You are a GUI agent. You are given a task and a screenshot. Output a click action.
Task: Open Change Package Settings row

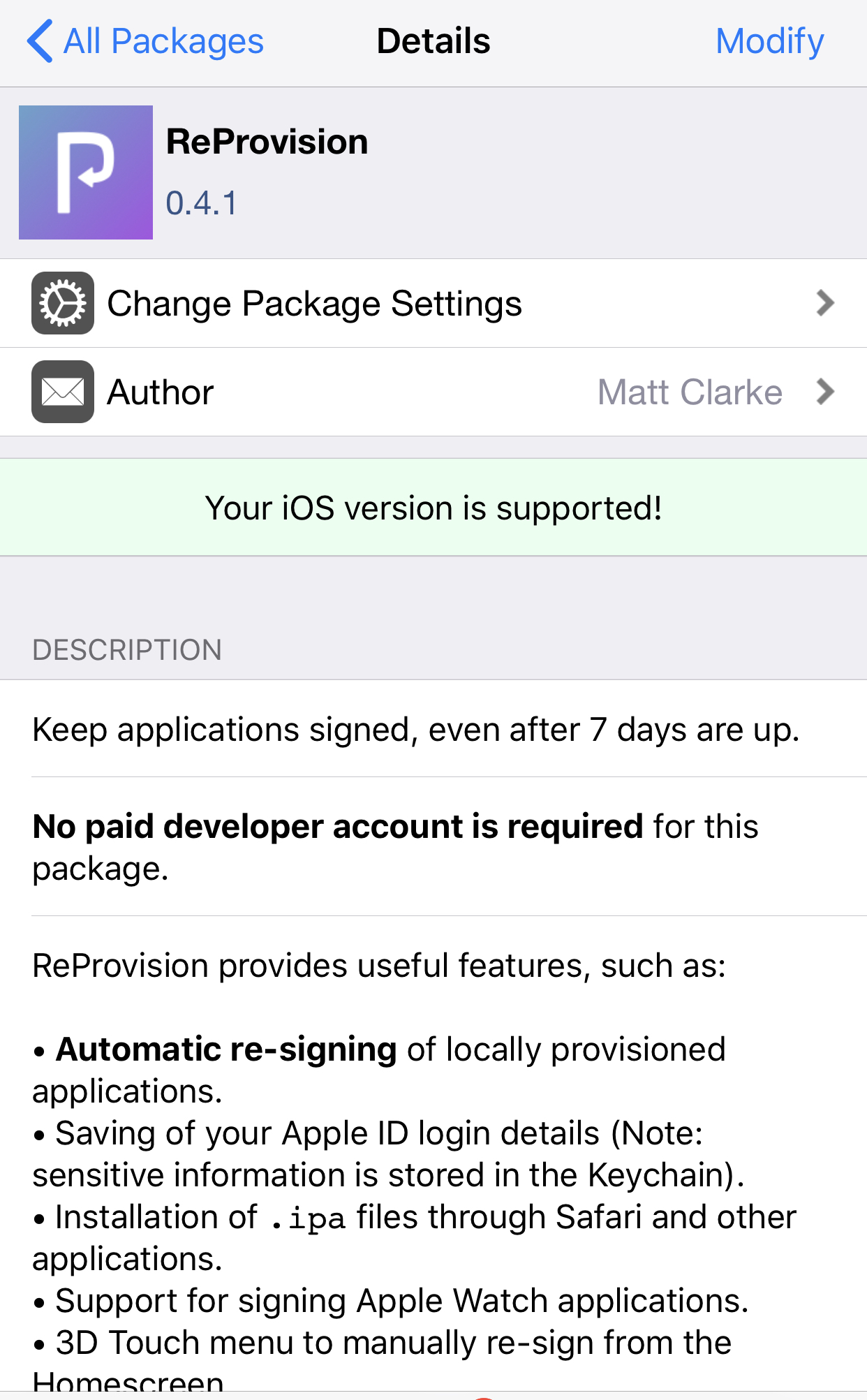pos(433,303)
